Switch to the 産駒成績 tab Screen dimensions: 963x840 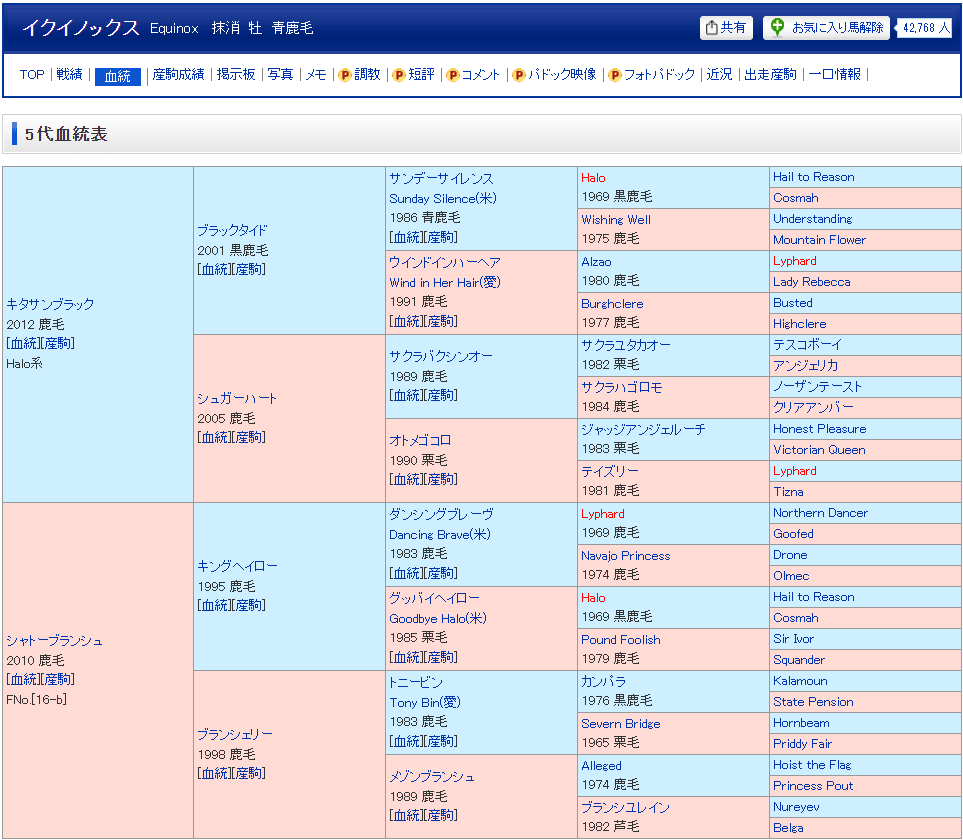(x=178, y=74)
